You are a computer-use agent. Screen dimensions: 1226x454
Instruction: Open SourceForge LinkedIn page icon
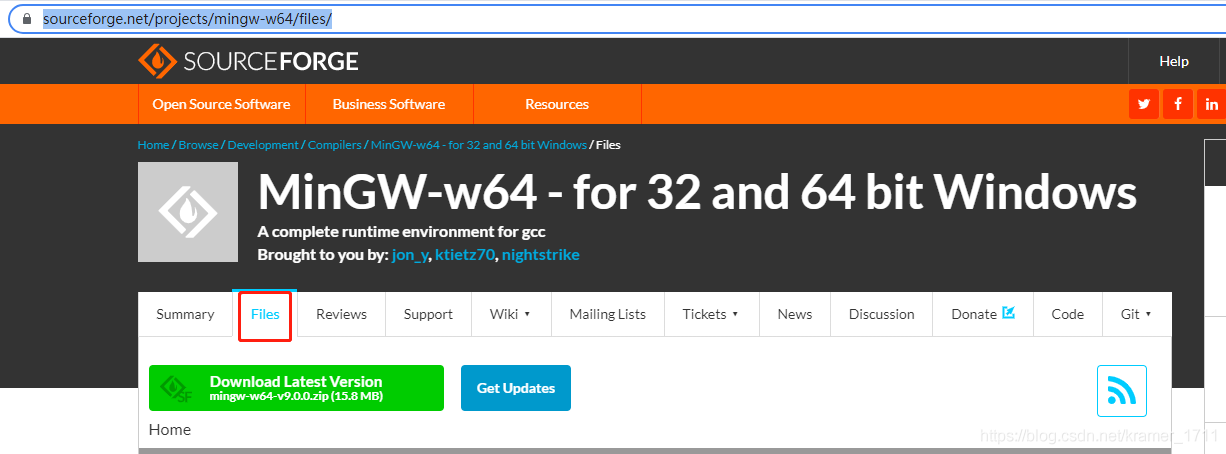point(1212,104)
